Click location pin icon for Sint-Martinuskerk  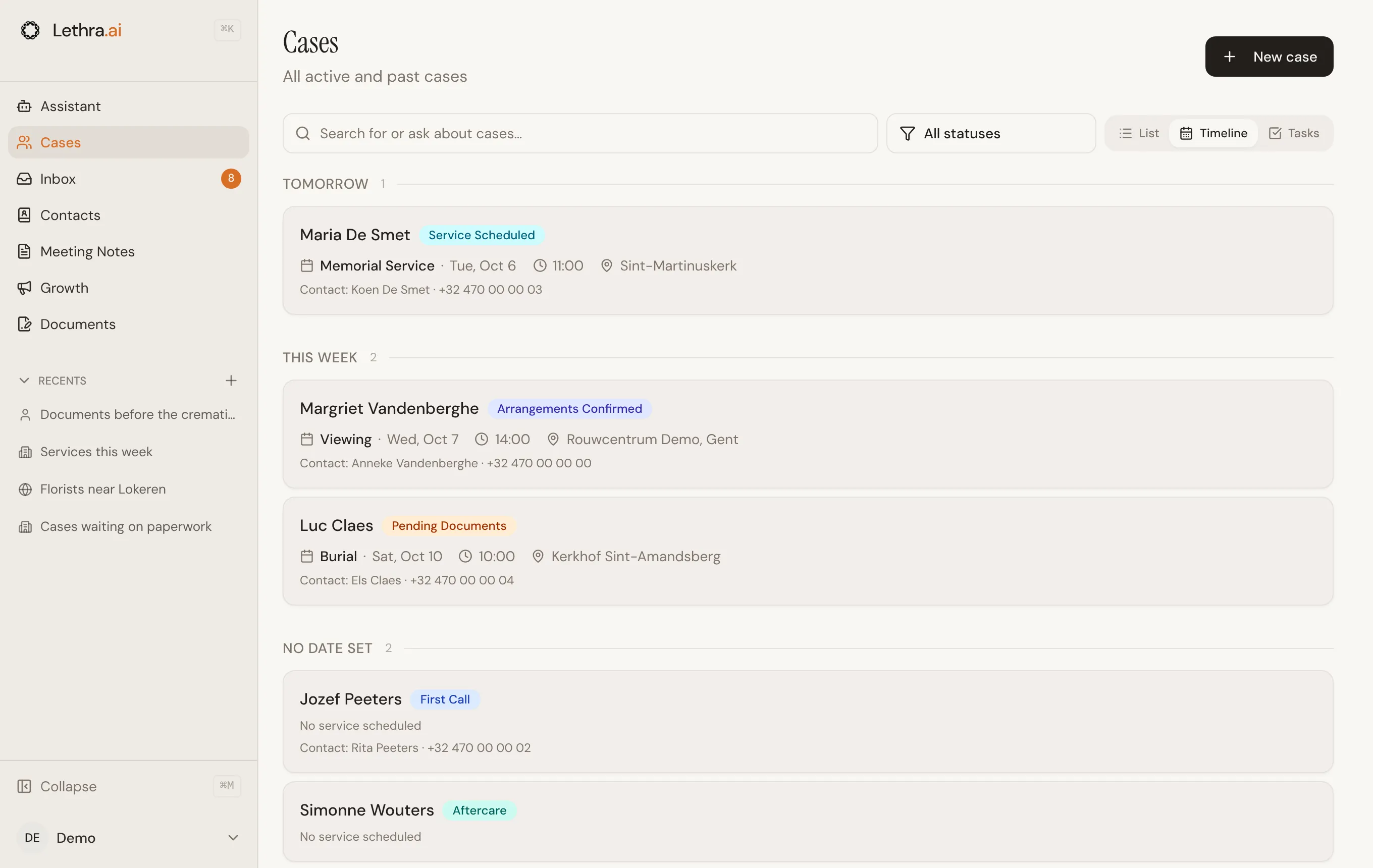click(x=607, y=265)
